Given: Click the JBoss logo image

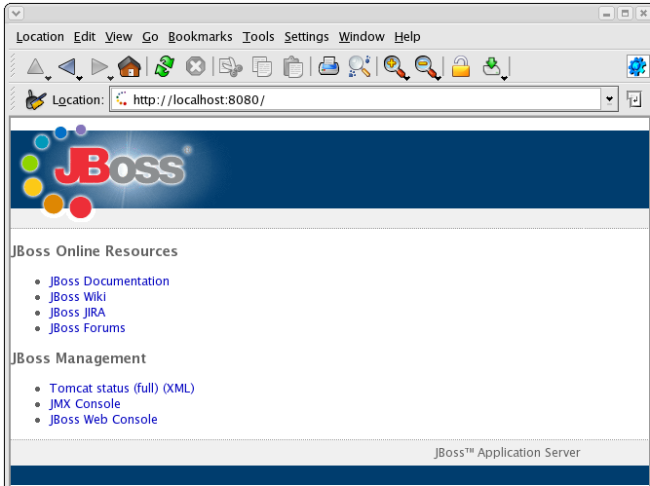Looking at the screenshot, I should coord(104,173).
